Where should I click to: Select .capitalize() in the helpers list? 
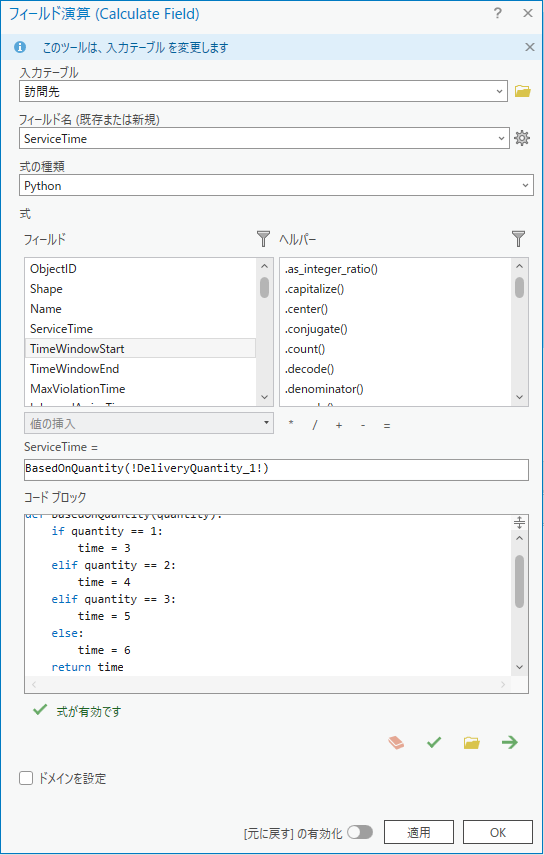(x=314, y=289)
